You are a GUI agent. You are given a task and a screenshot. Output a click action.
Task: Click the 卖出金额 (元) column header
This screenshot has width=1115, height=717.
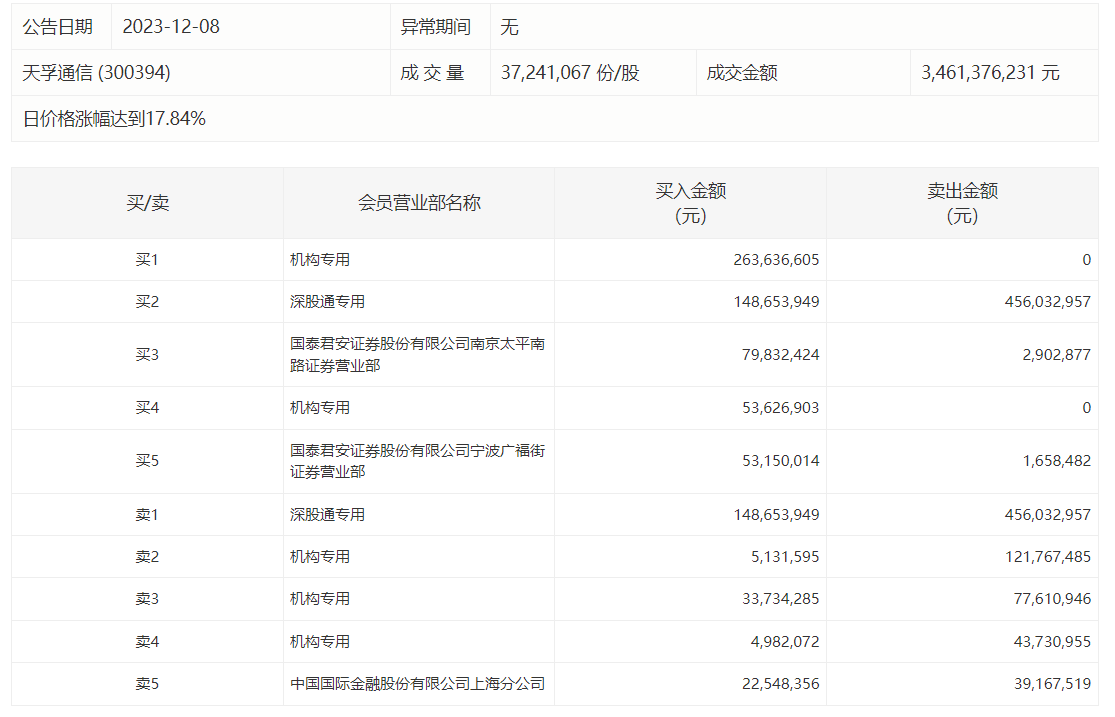(962, 203)
